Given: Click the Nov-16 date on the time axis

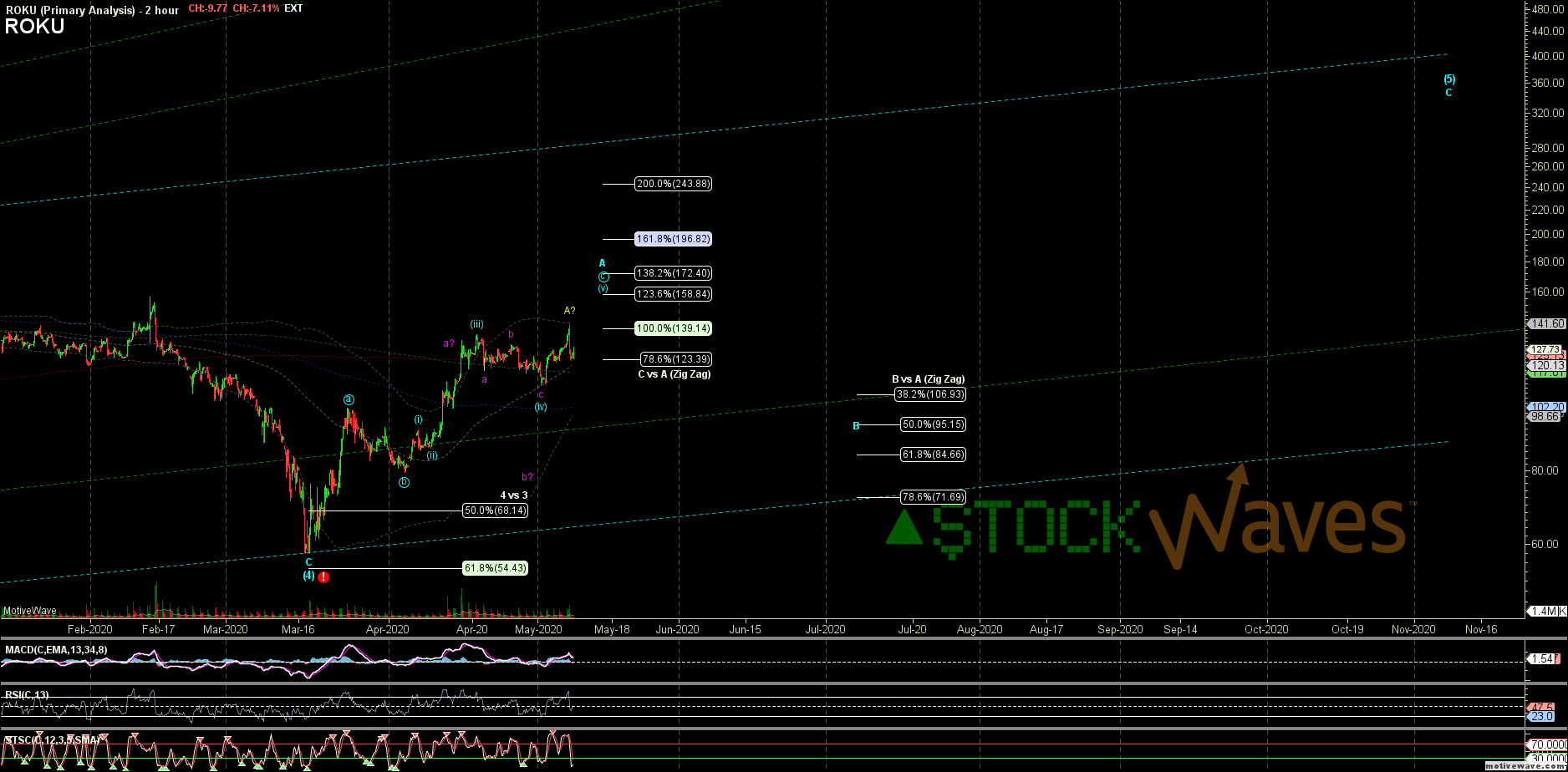Looking at the screenshot, I should [x=1481, y=629].
